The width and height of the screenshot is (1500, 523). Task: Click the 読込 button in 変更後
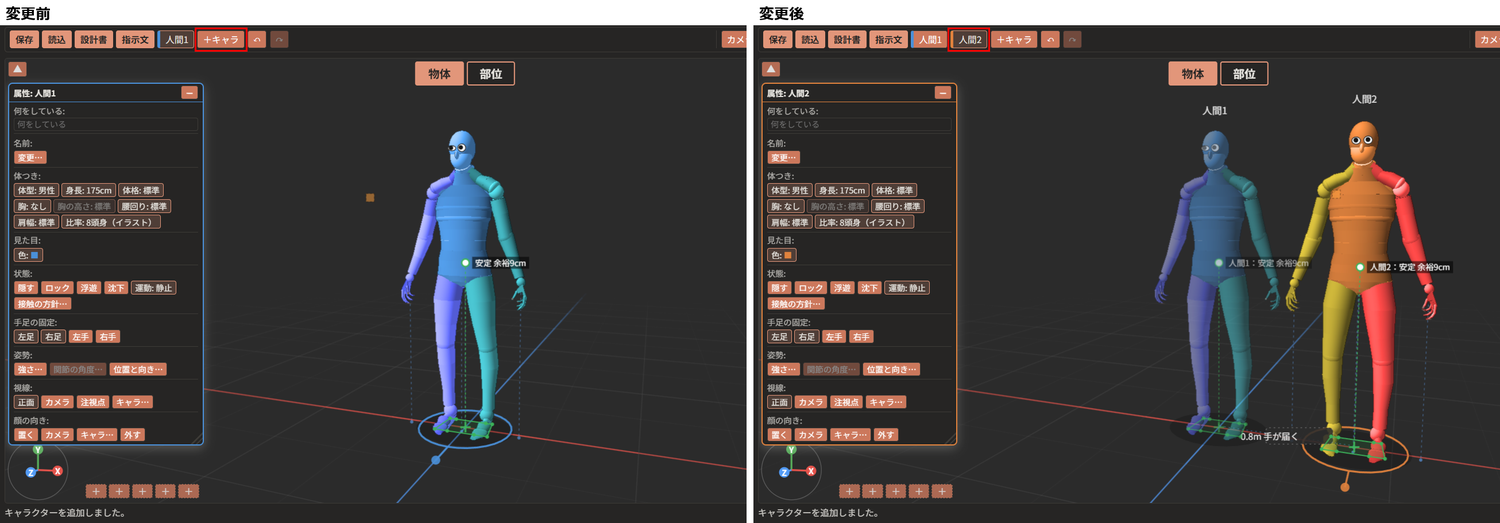click(809, 40)
